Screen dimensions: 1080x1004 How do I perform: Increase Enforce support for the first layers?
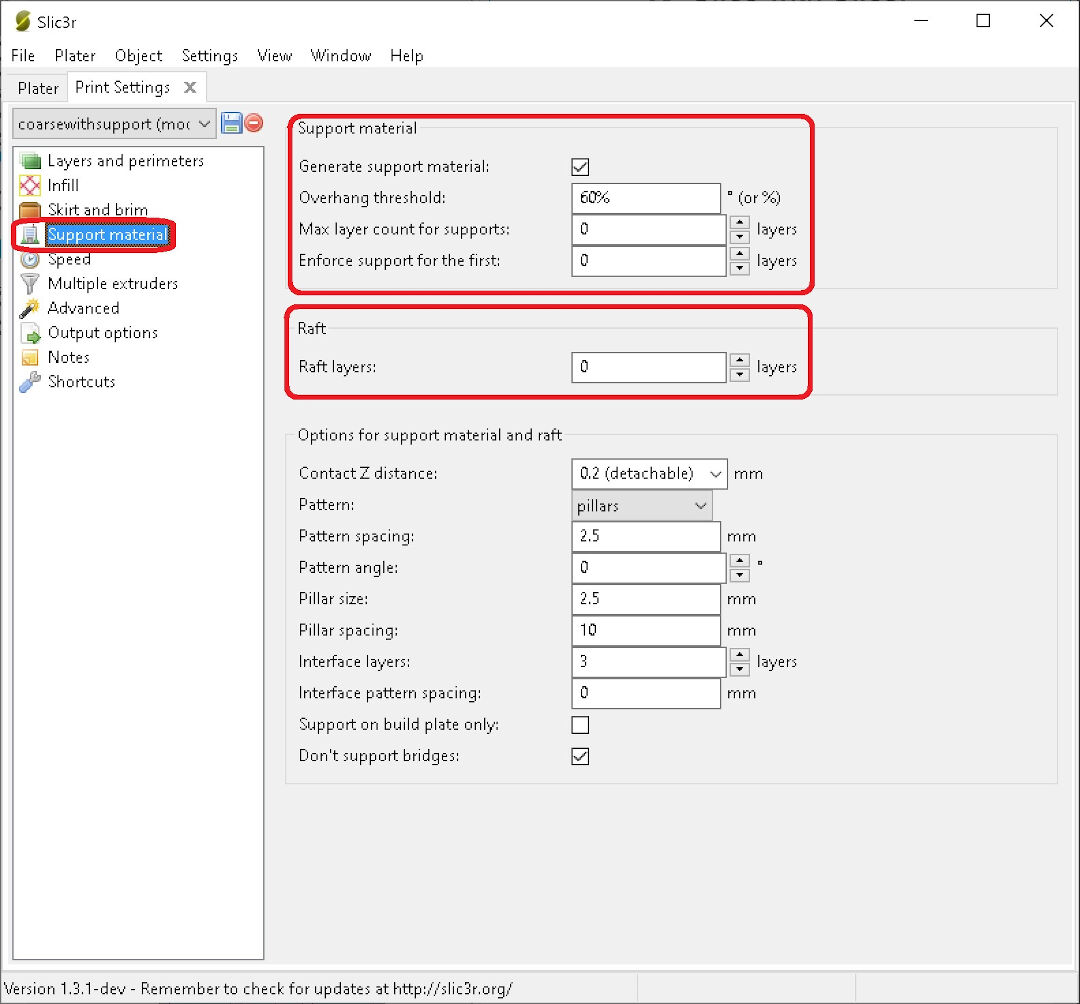point(739,253)
